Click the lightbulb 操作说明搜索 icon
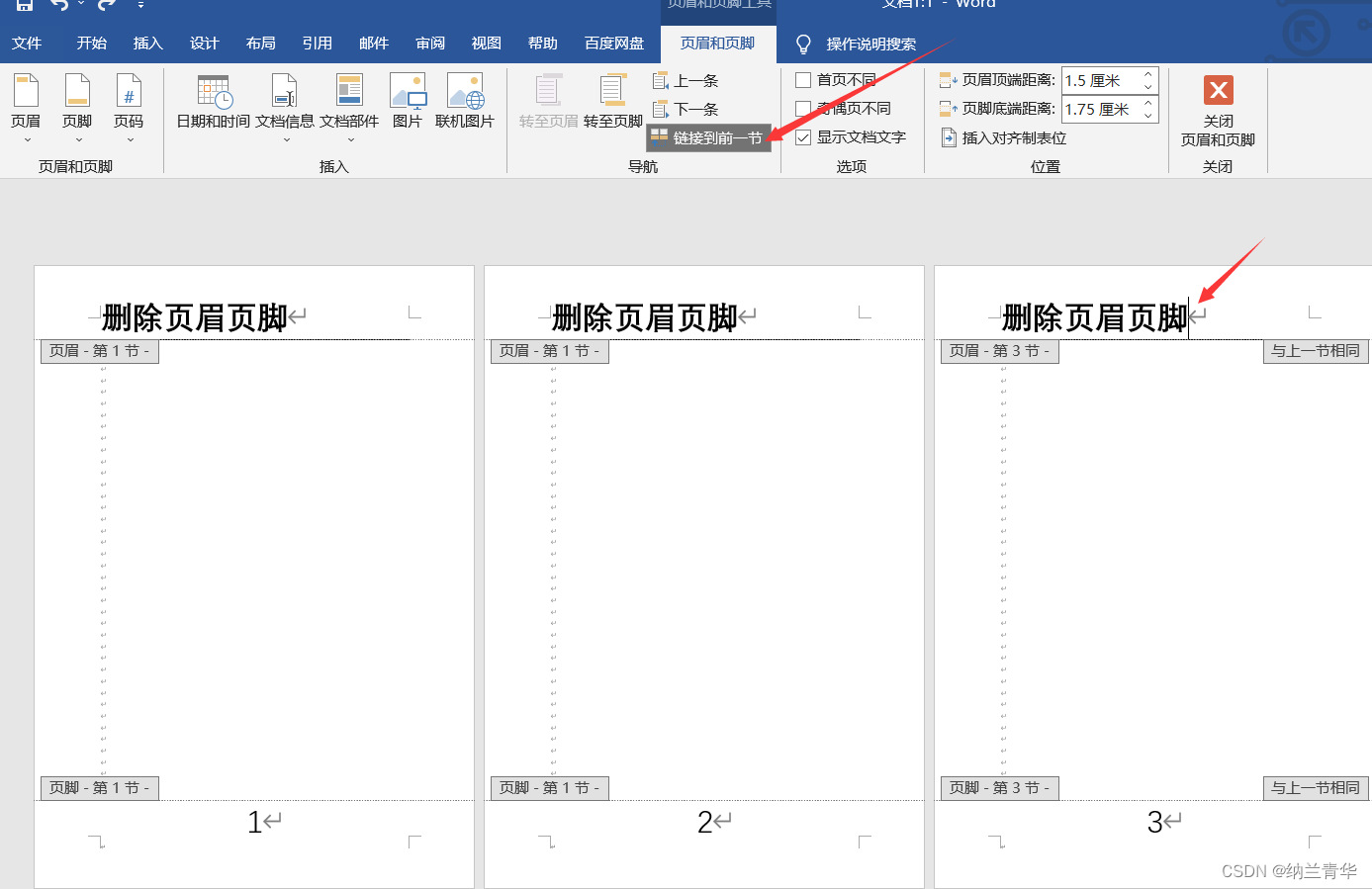This screenshot has height=889, width=1372. [804, 44]
